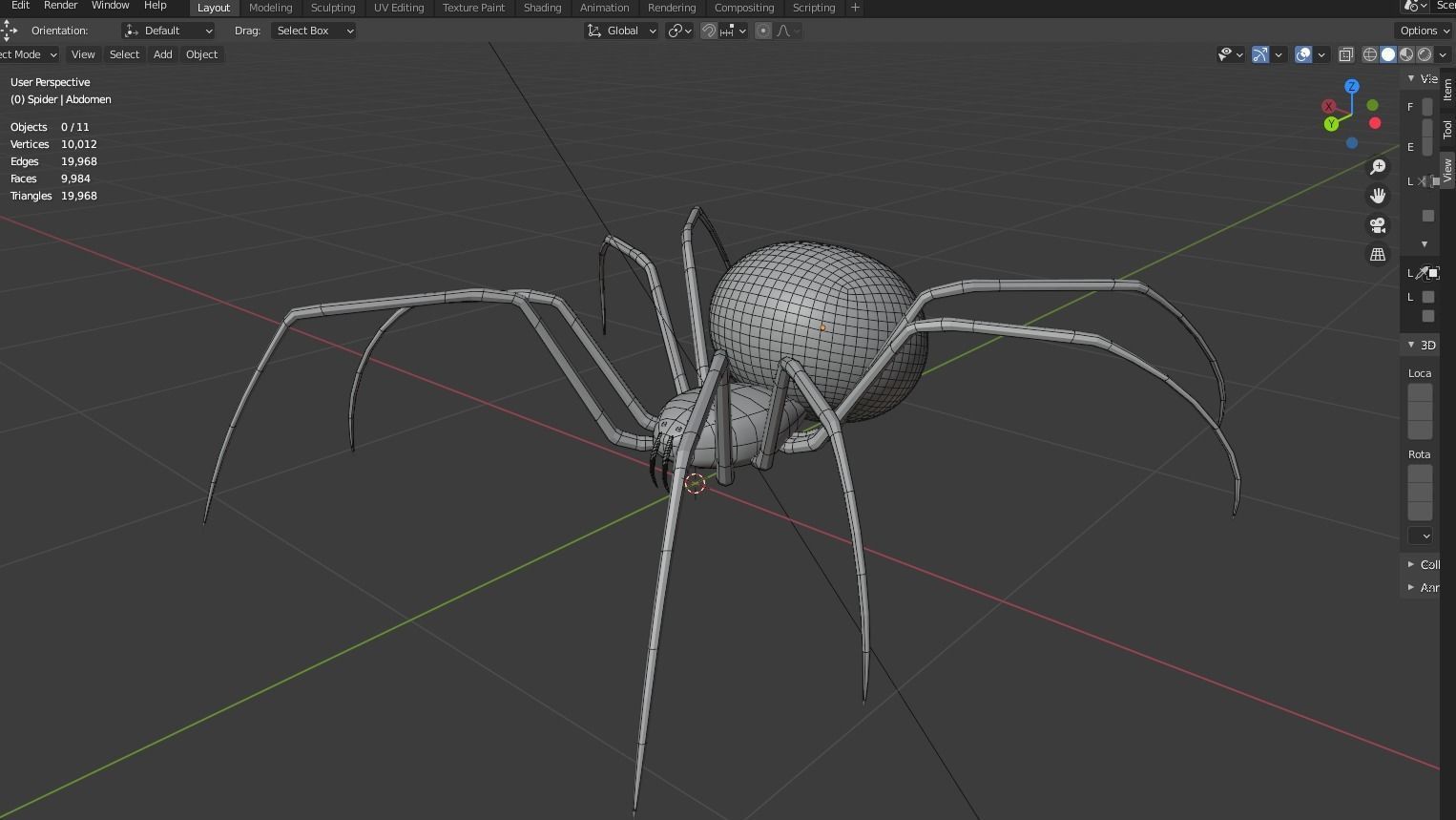
Task: Open the View sidebar tab
Action: point(1447,170)
